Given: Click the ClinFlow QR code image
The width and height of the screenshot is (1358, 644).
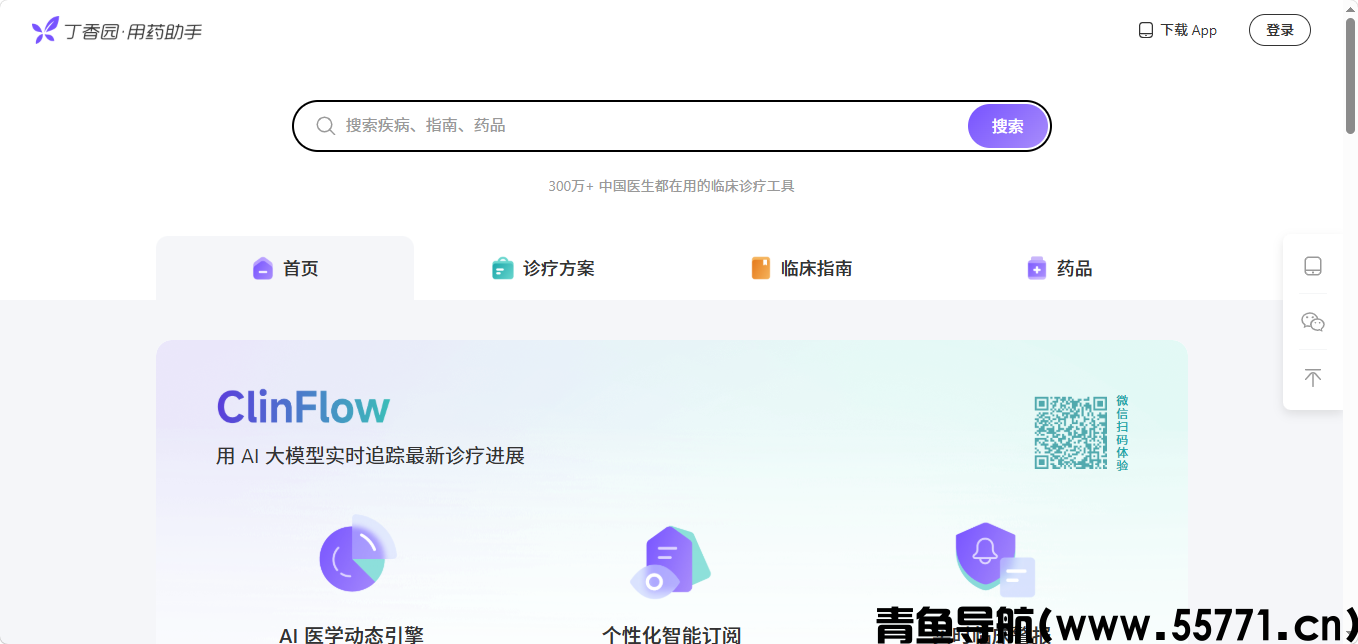Looking at the screenshot, I should [1071, 433].
